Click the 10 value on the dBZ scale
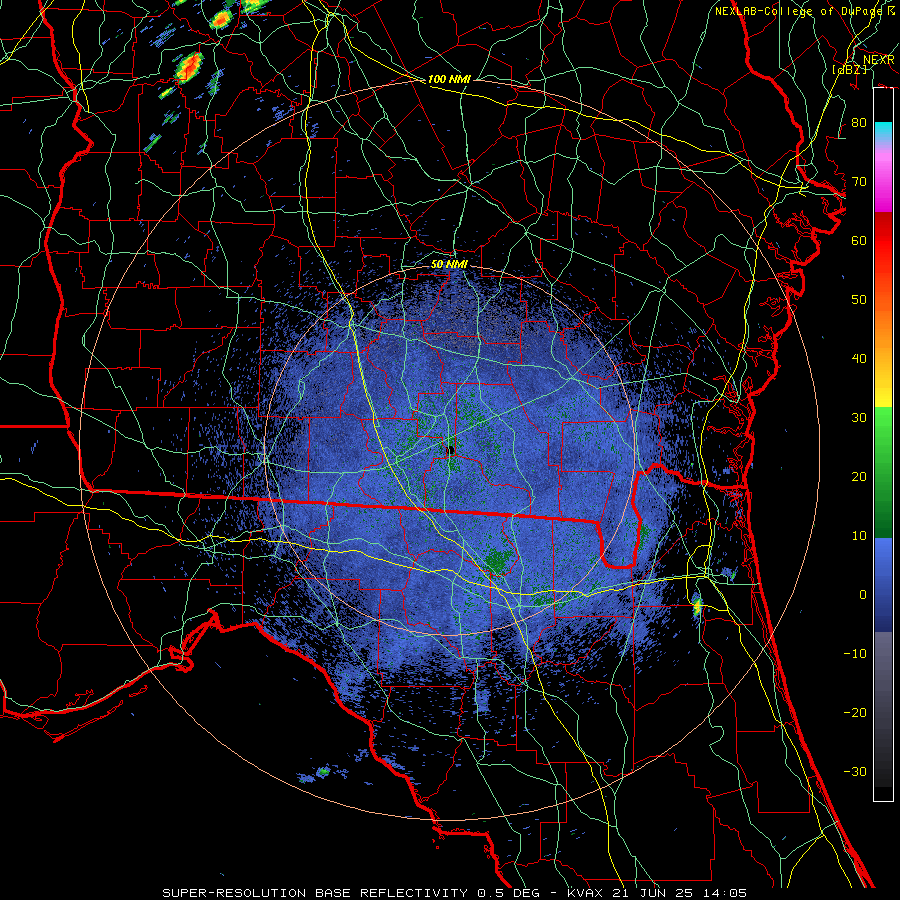This screenshot has height=900, width=900. (x=859, y=536)
